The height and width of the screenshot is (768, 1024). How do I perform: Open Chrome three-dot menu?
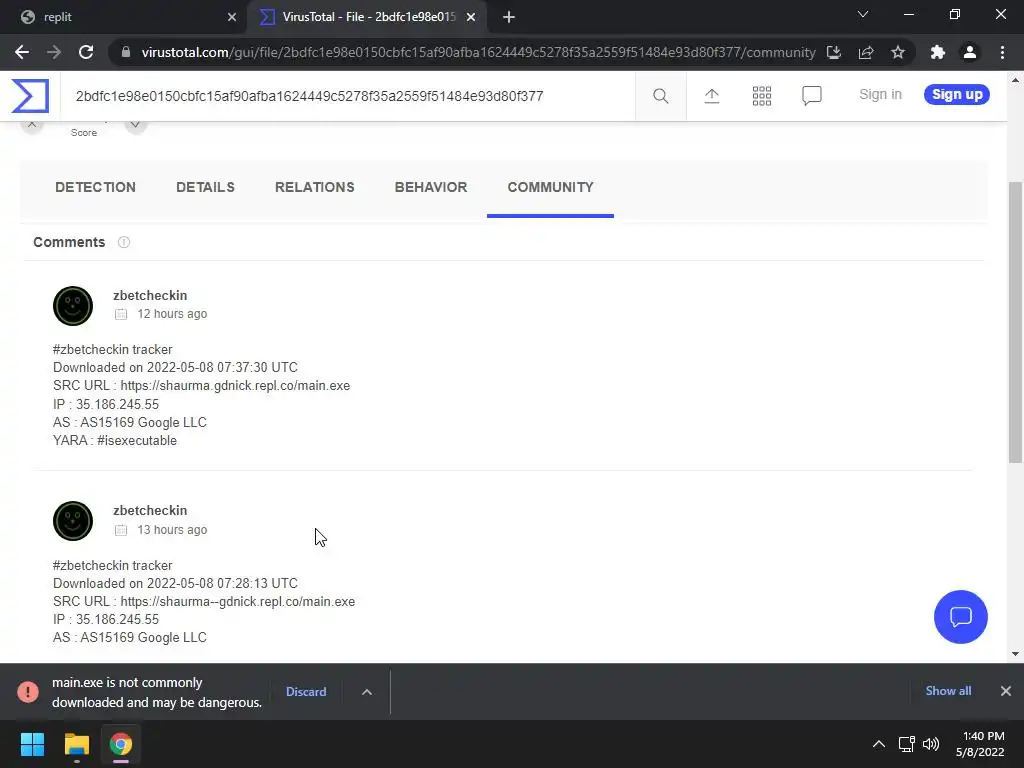point(1002,52)
